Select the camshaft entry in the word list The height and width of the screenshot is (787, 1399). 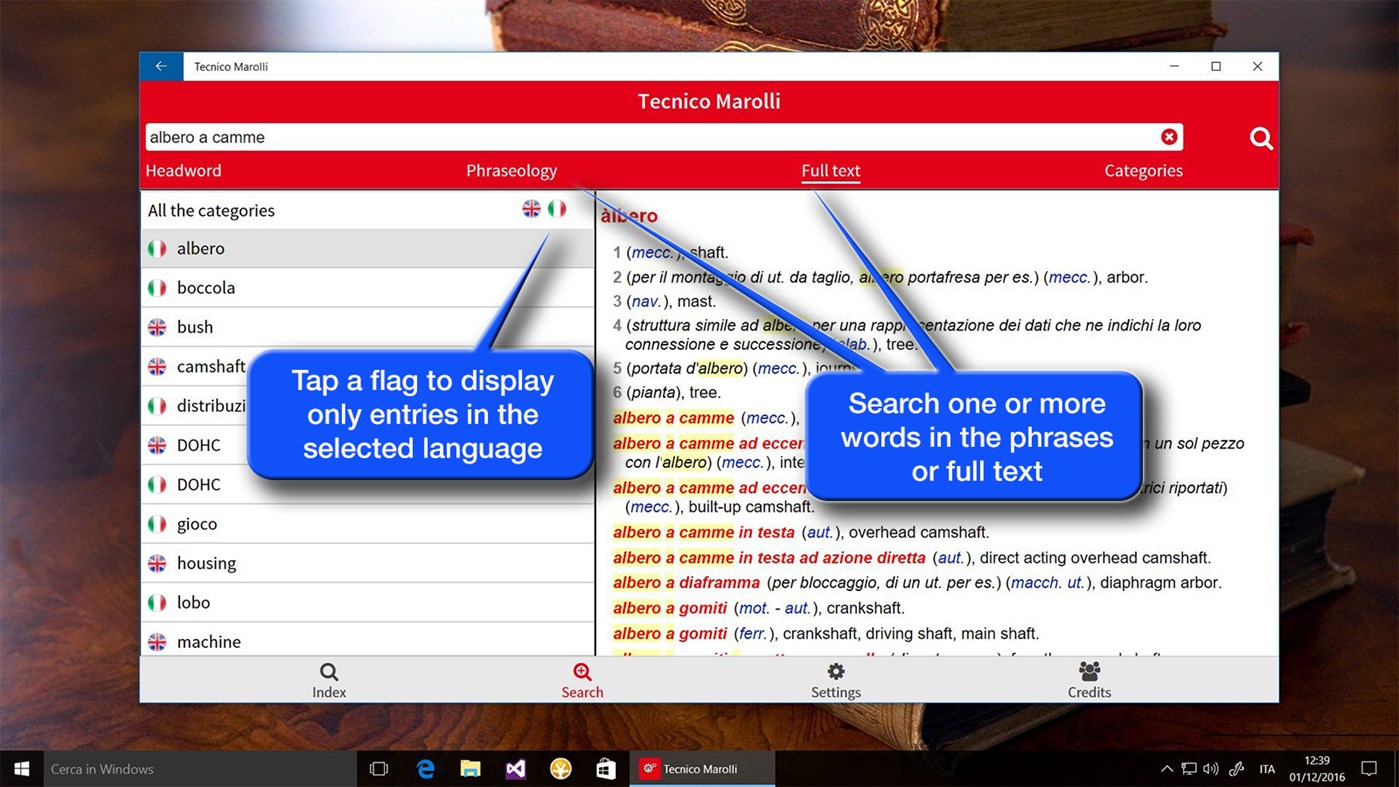click(x=213, y=366)
